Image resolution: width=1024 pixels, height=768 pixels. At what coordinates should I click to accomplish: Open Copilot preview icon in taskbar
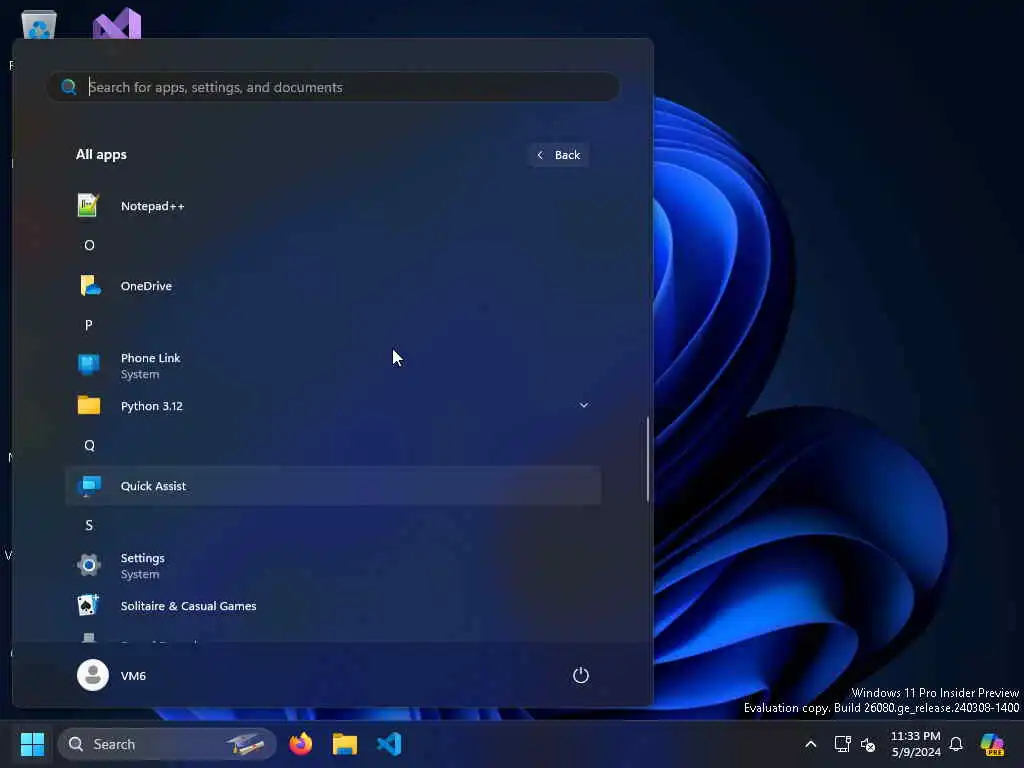992,744
